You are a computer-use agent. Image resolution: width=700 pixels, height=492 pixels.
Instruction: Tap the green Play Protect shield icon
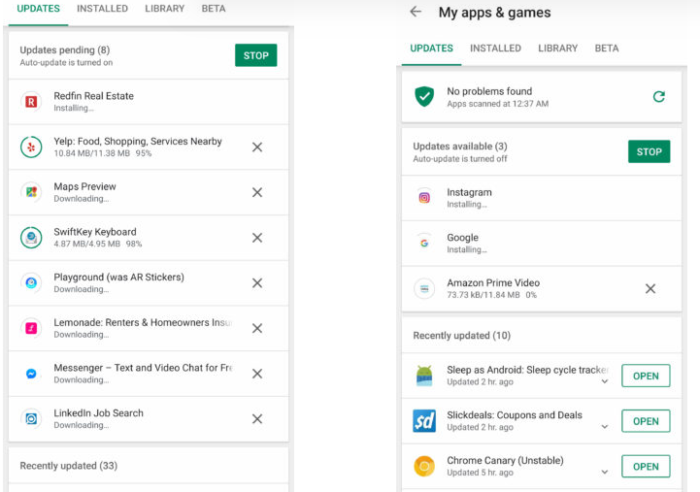[x=424, y=96]
